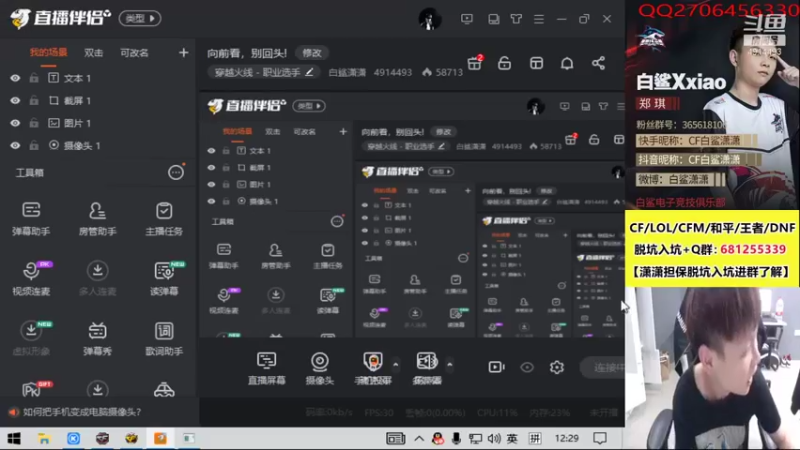The width and height of the screenshot is (800, 450).
Task: Download the 多人连麦 tool
Action: coord(97,279)
